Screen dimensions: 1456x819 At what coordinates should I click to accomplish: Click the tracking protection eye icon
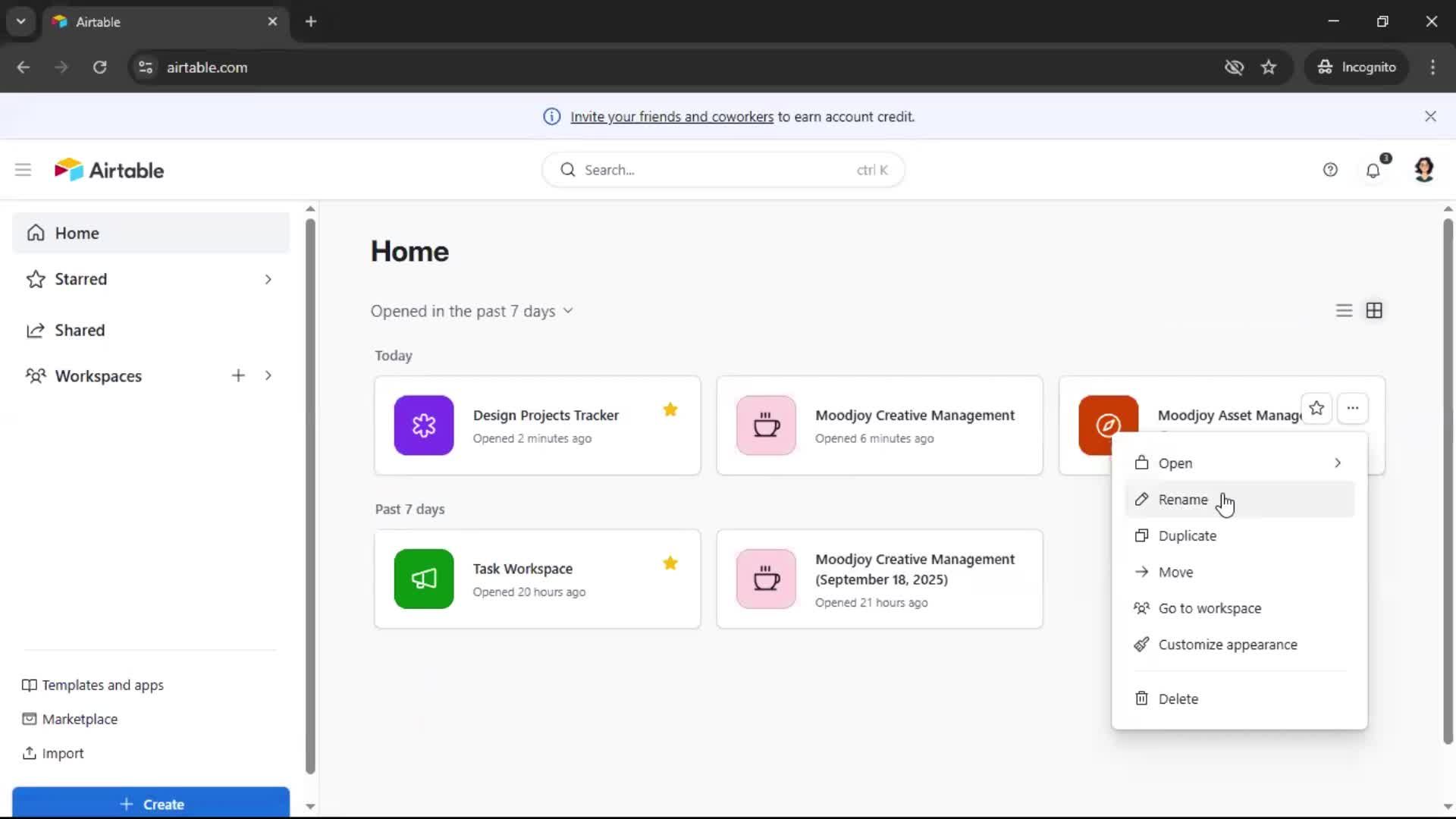1234,67
